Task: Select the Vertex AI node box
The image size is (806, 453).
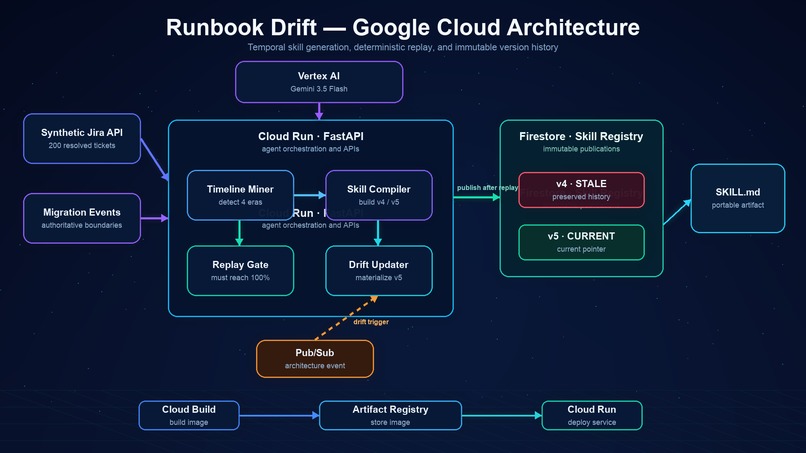Action: click(319, 82)
